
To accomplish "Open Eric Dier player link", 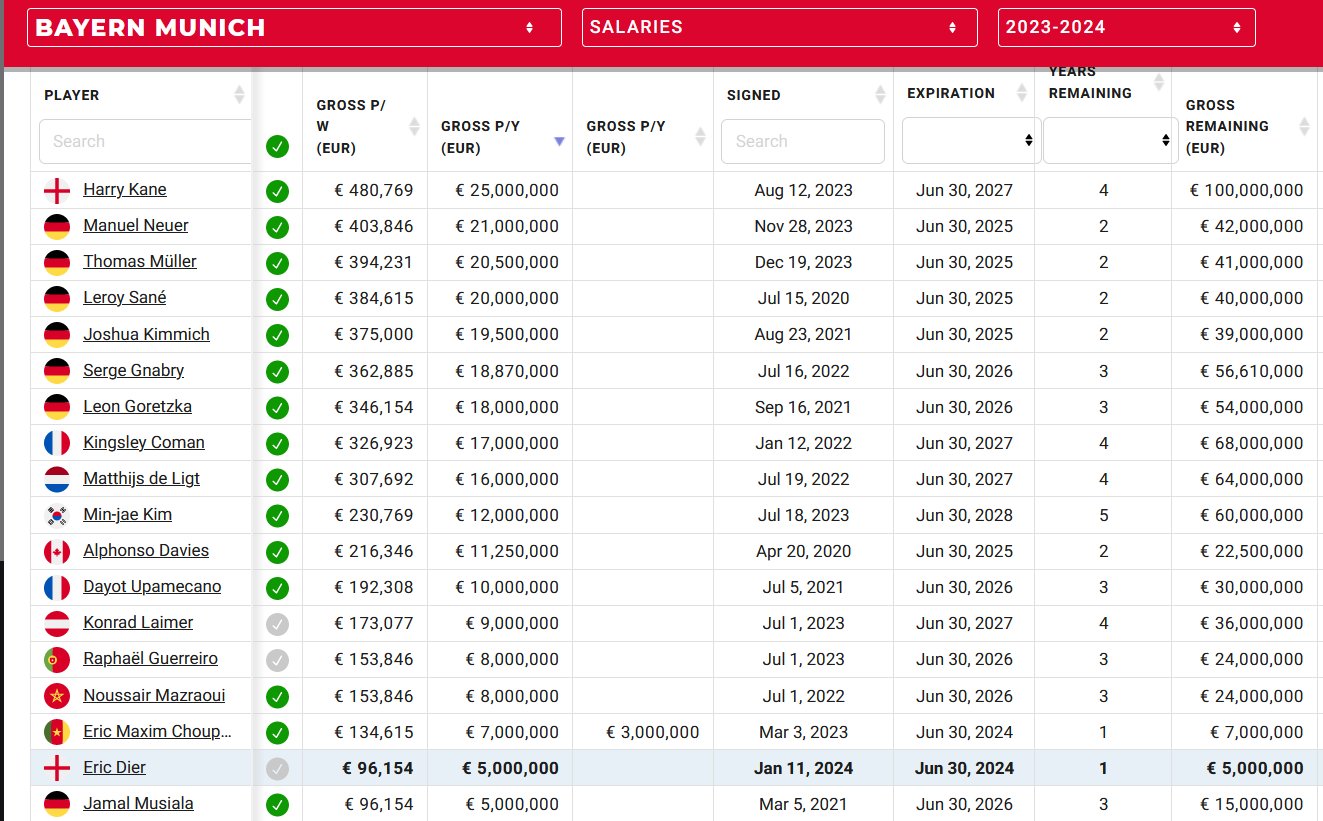I will pos(115,768).
